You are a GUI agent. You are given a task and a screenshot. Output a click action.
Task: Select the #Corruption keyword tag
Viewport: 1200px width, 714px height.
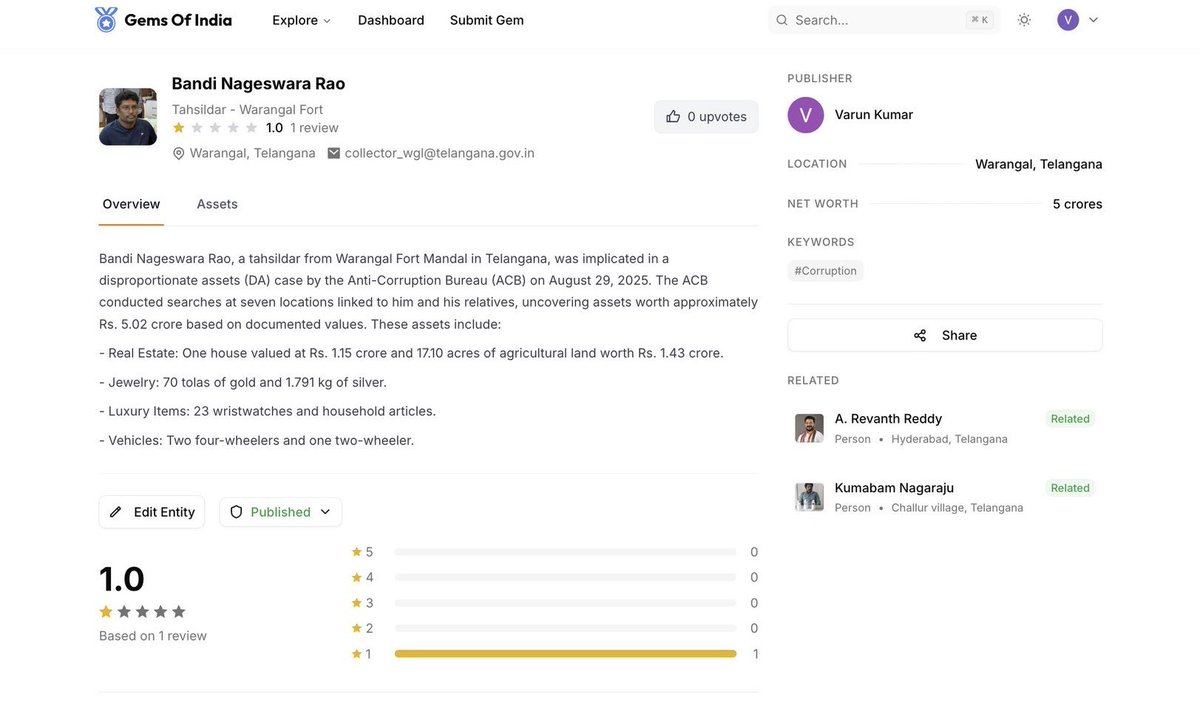pos(826,271)
